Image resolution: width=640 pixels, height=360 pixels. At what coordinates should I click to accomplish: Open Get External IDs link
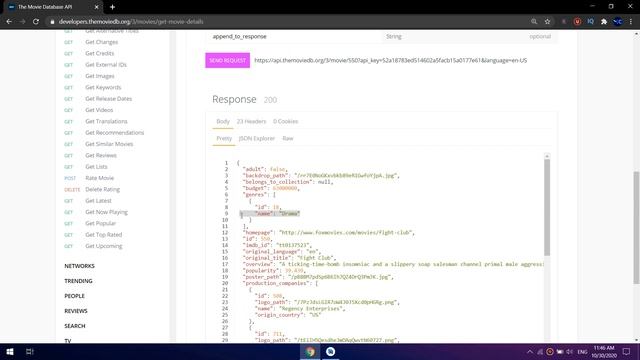pyautogui.click(x=106, y=64)
